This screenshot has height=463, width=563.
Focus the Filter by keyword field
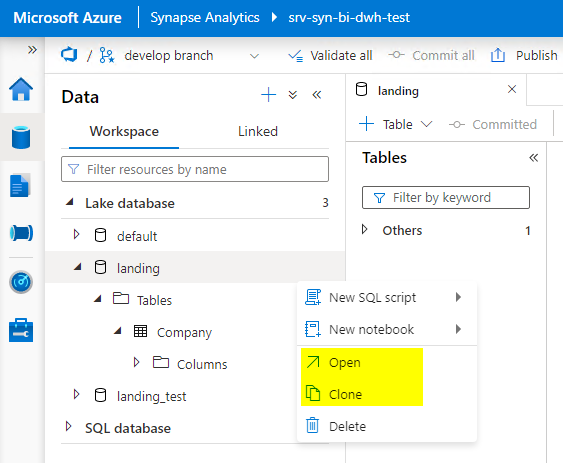[x=446, y=197]
